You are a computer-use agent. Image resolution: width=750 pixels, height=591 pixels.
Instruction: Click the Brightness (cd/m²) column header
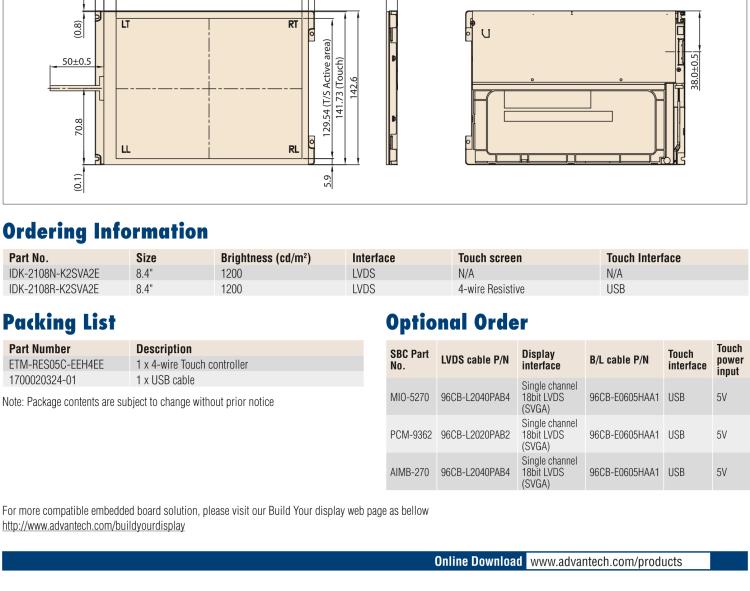[x=265, y=258]
